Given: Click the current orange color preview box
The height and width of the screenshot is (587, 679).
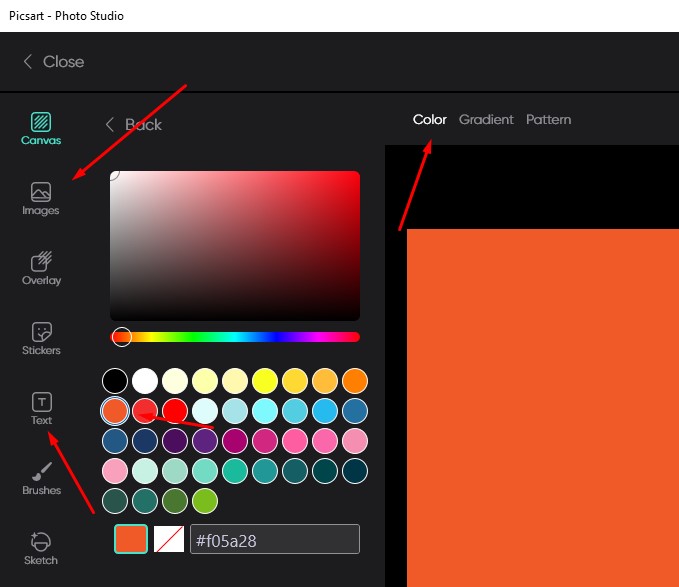Looking at the screenshot, I should coord(131,540).
